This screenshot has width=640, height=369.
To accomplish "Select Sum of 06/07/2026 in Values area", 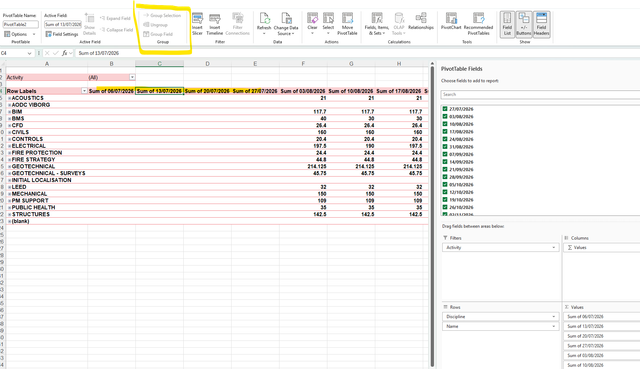I will (602, 317).
